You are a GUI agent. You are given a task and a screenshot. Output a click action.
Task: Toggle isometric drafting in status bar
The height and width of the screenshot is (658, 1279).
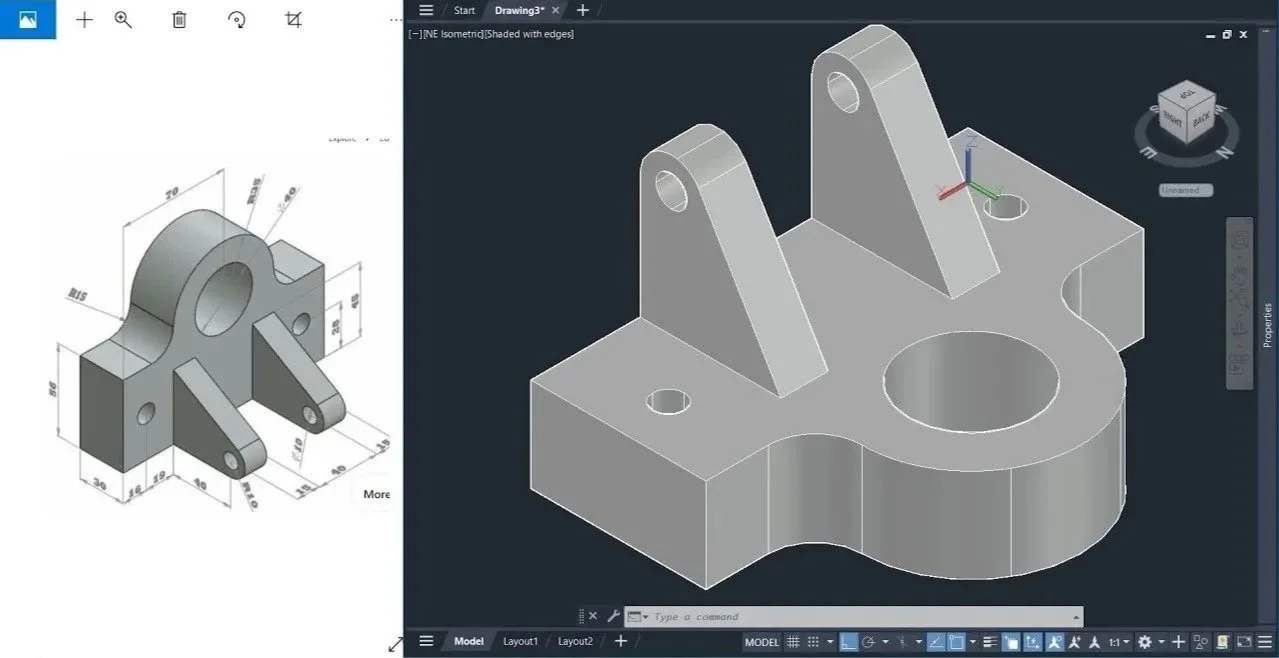coord(902,642)
